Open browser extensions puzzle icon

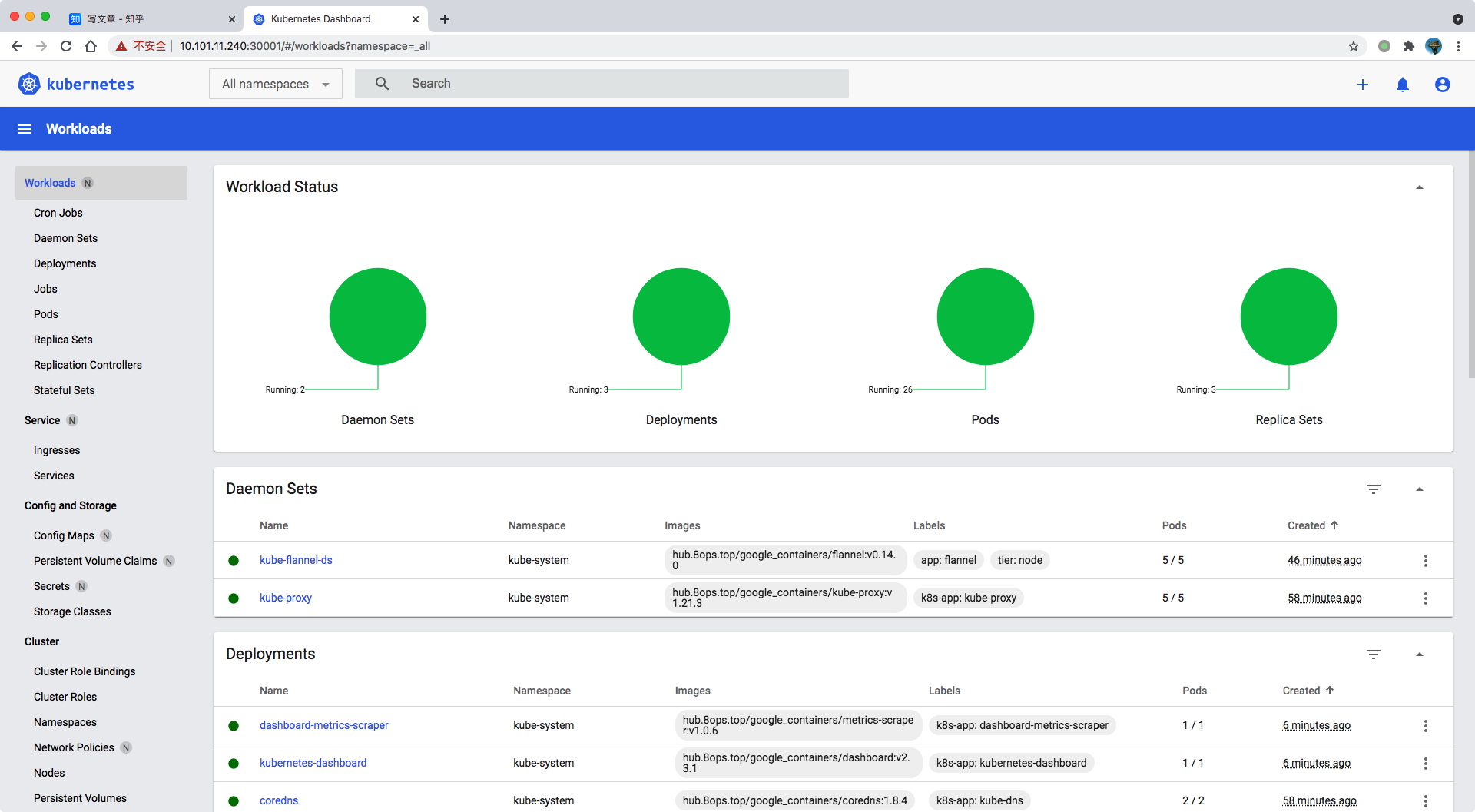(1409, 46)
